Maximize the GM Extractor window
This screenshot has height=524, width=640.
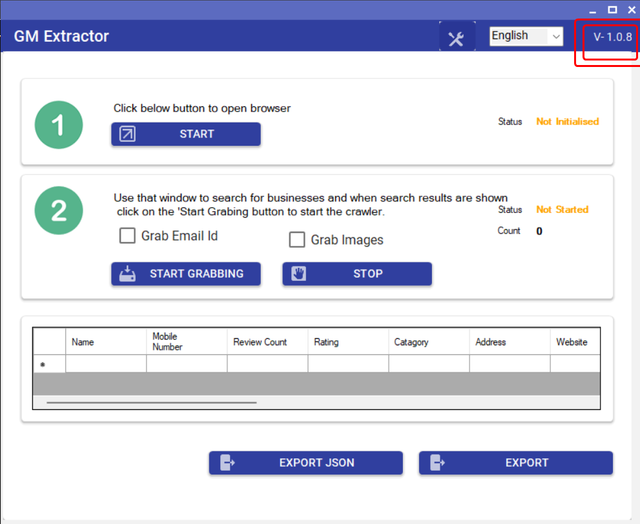(x=612, y=10)
